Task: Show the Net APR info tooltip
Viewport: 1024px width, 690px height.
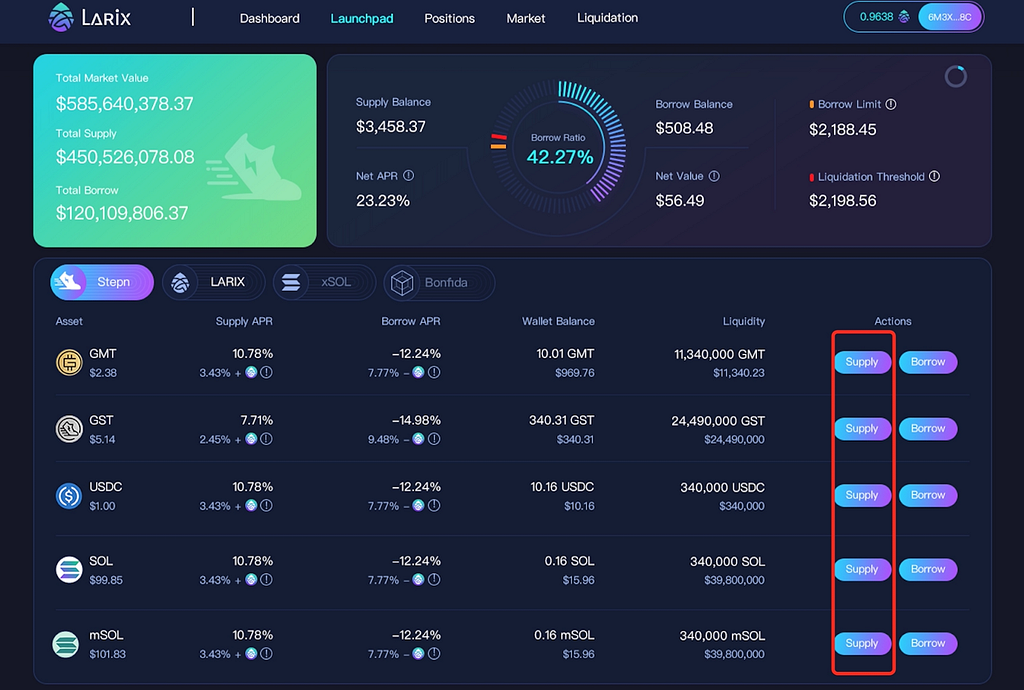Action: point(409,175)
